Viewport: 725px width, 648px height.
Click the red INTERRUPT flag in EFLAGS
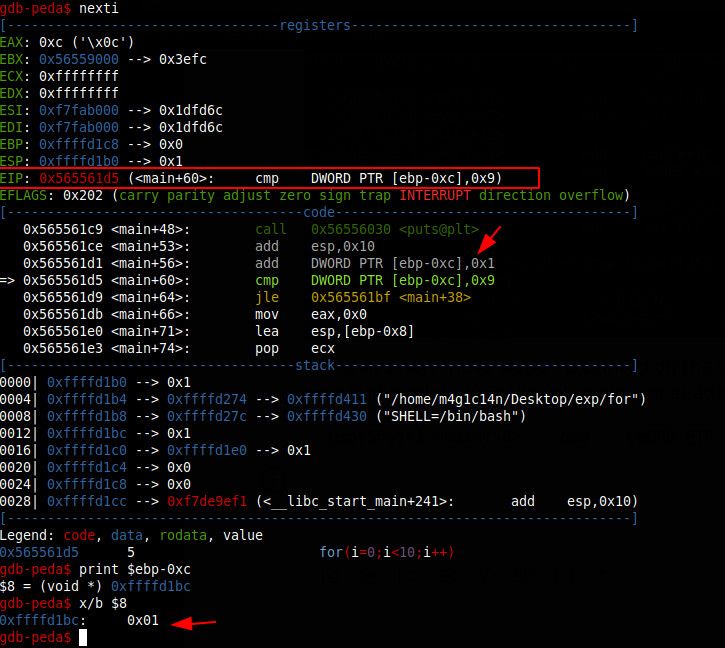[x=435, y=195]
